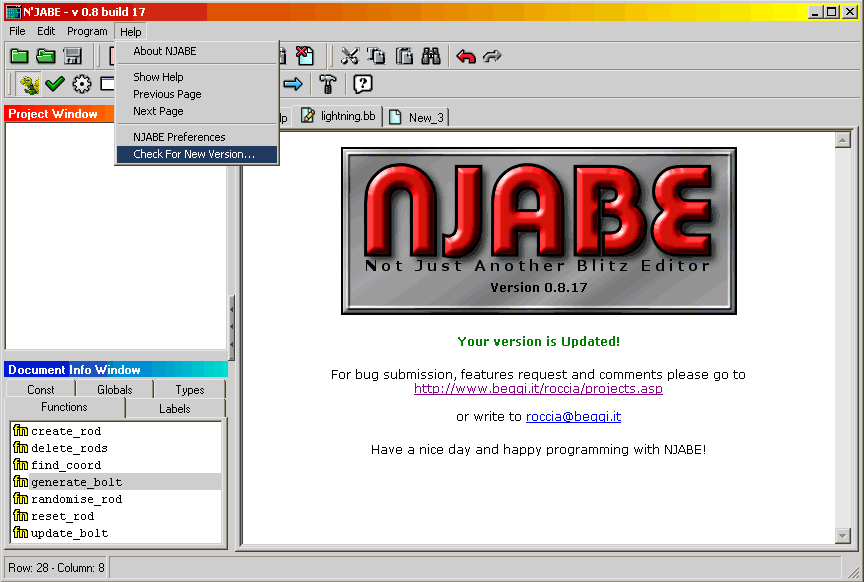Click the Project Window title bar
The width and height of the screenshot is (864, 582).
point(60,114)
